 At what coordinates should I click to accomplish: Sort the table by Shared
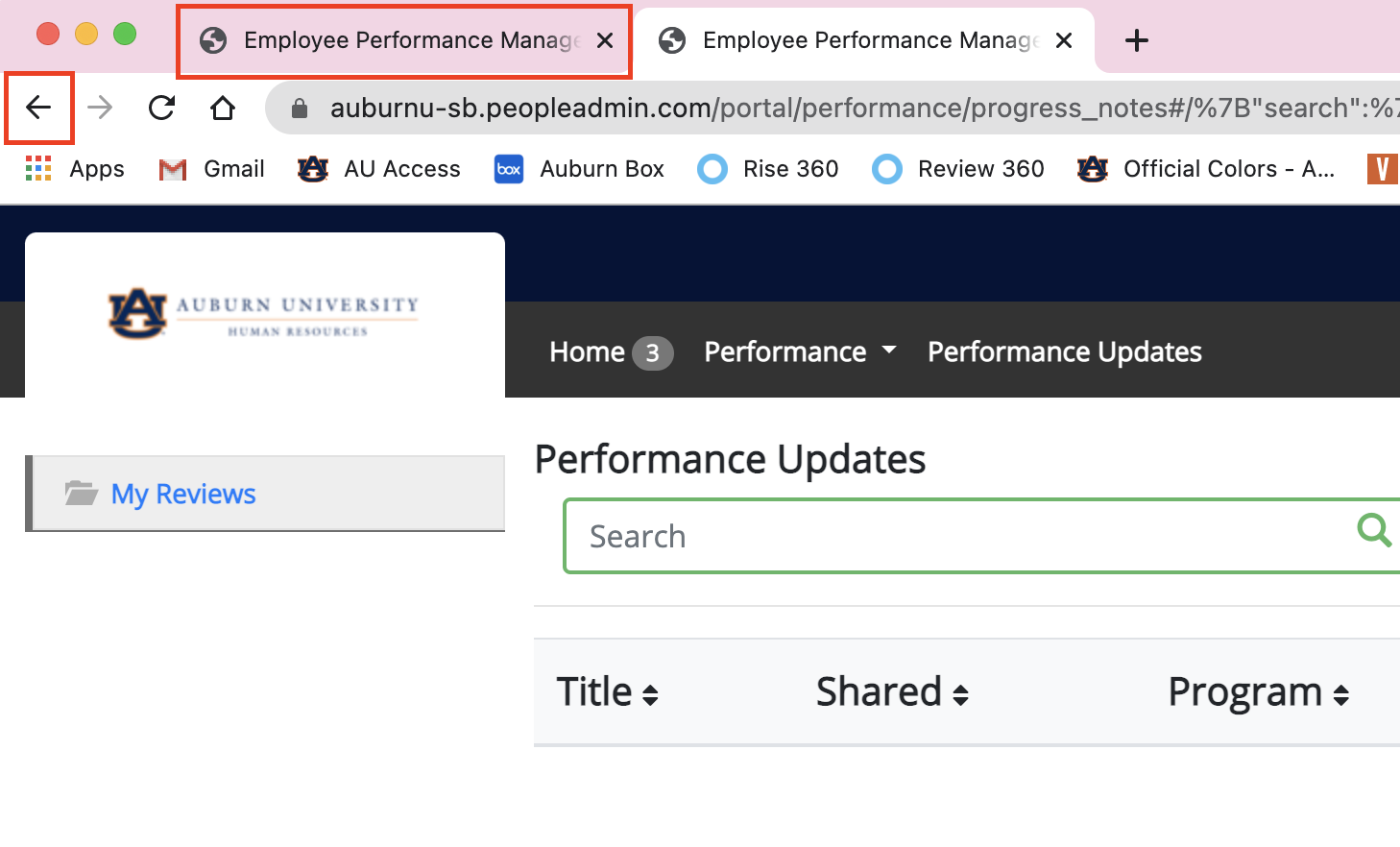coord(892,691)
